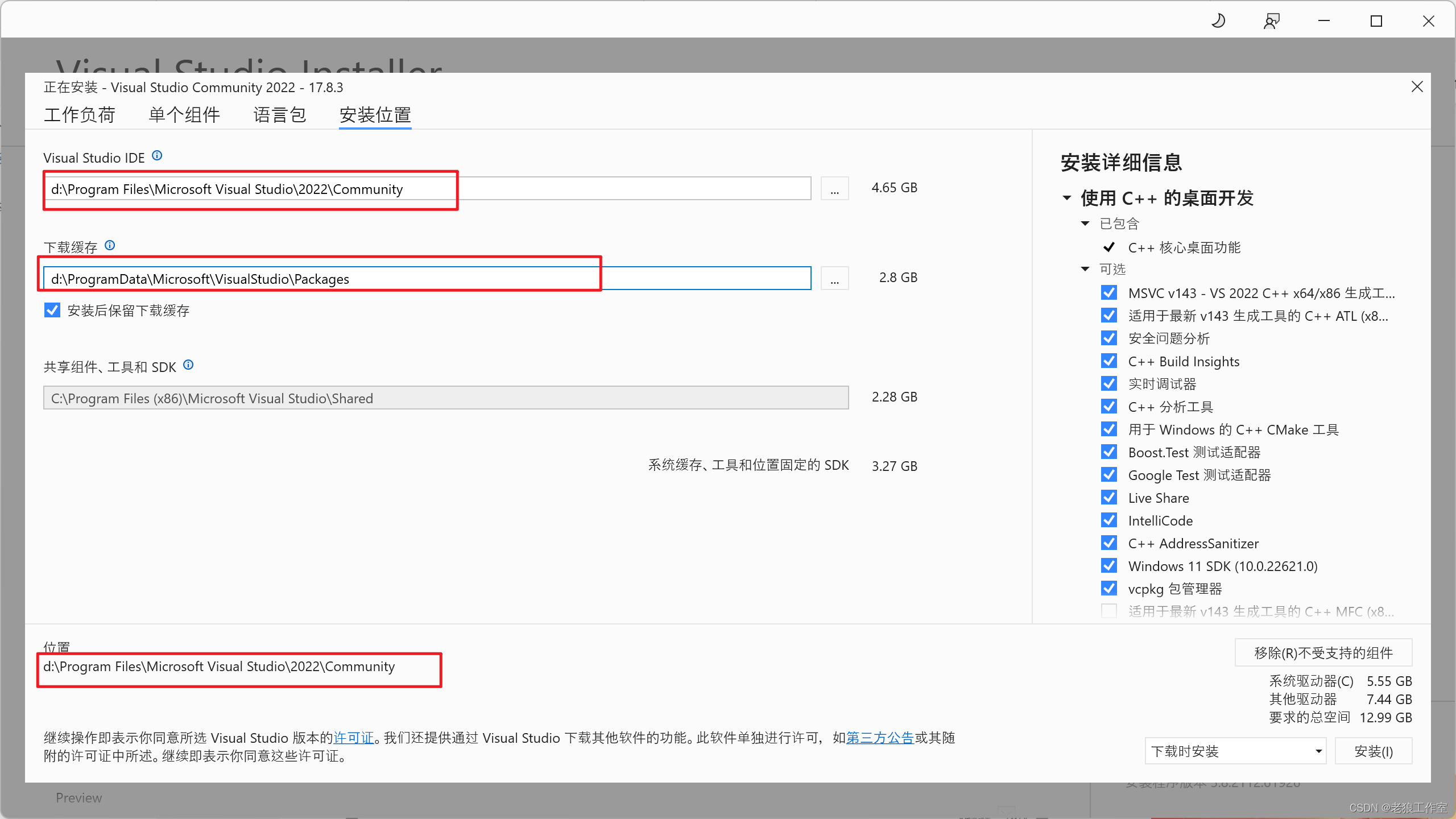Click the Visual Studio IDE path field

pyautogui.click(x=427, y=189)
